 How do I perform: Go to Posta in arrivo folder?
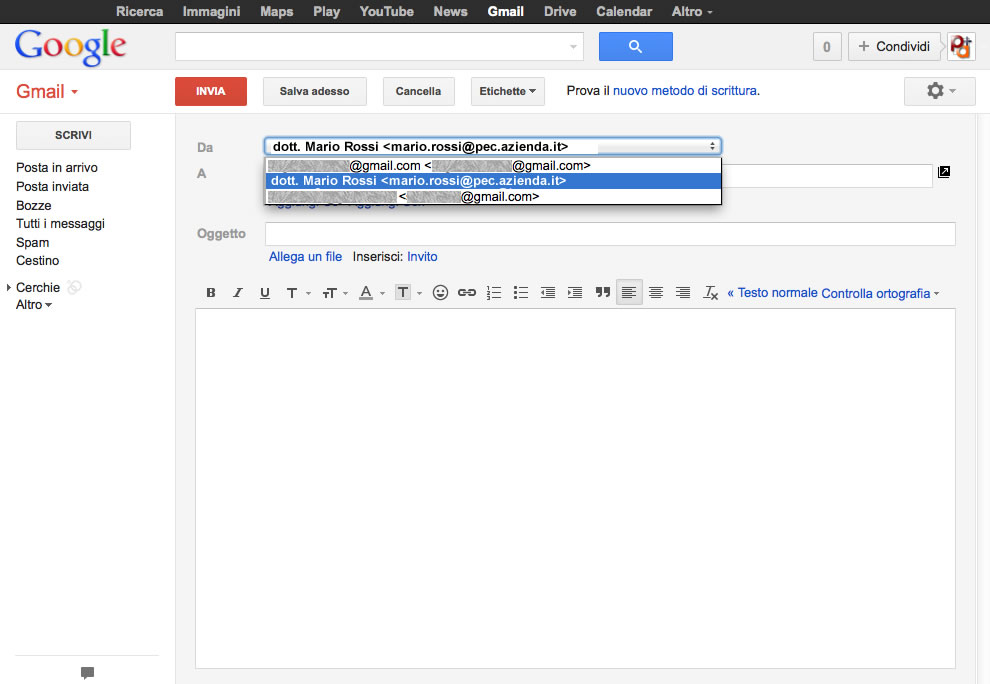(57, 168)
